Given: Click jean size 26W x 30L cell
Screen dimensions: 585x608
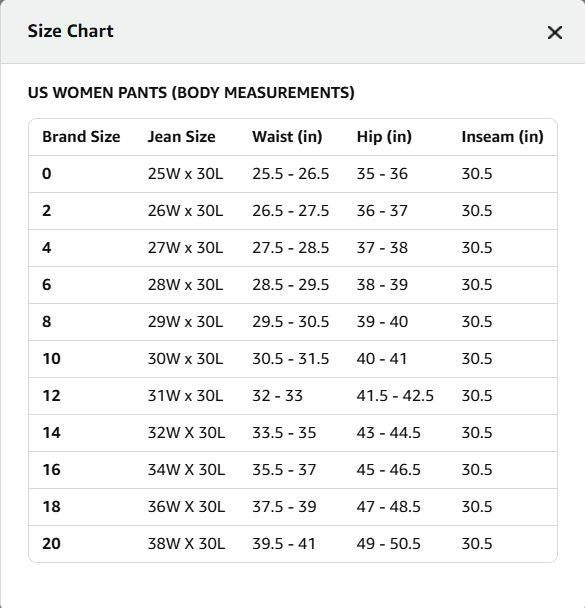Looking at the screenshot, I should coord(185,211).
